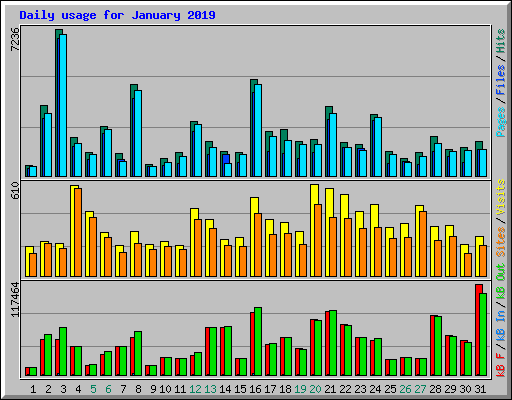The image size is (512, 400).
Task: Click the 'Files' legend label
Action: (501, 79)
